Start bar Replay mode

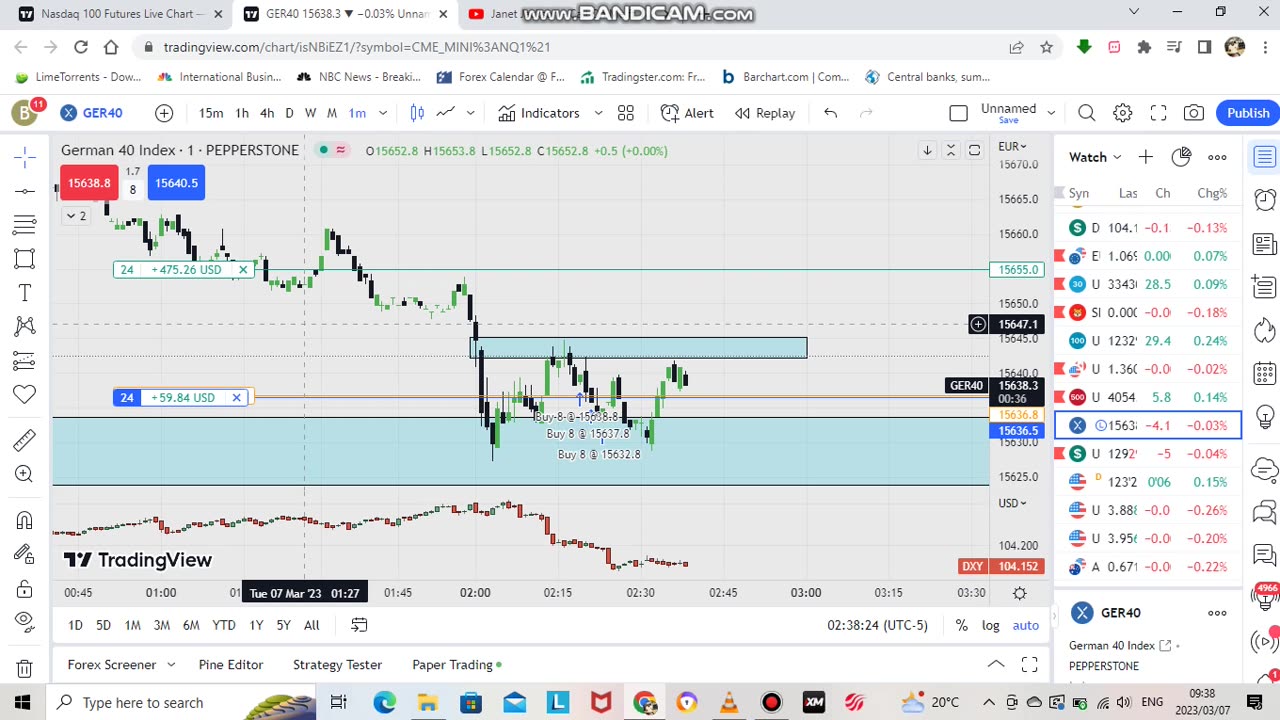(x=765, y=113)
